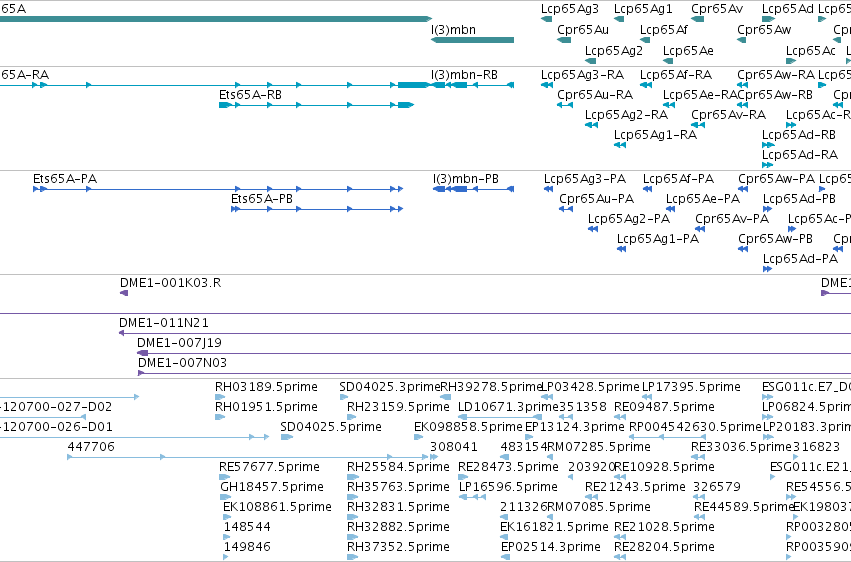Click the Lcp65Ag1-RA transcript label
The height and width of the screenshot is (562, 851).
tap(655, 135)
